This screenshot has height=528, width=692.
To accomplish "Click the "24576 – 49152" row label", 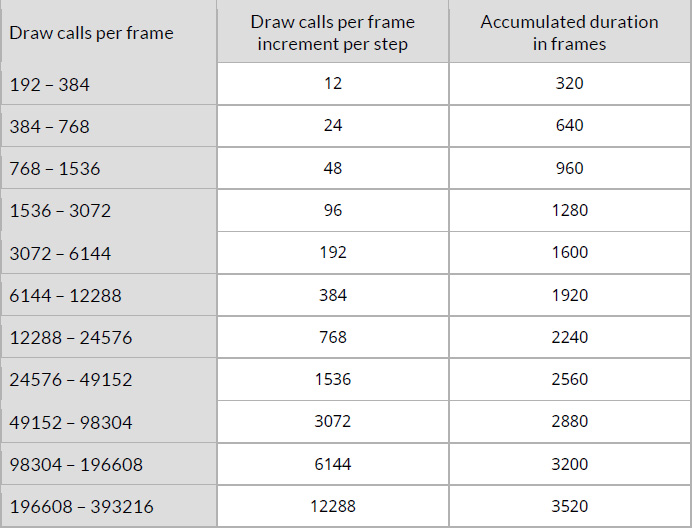I will coord(70,380).
